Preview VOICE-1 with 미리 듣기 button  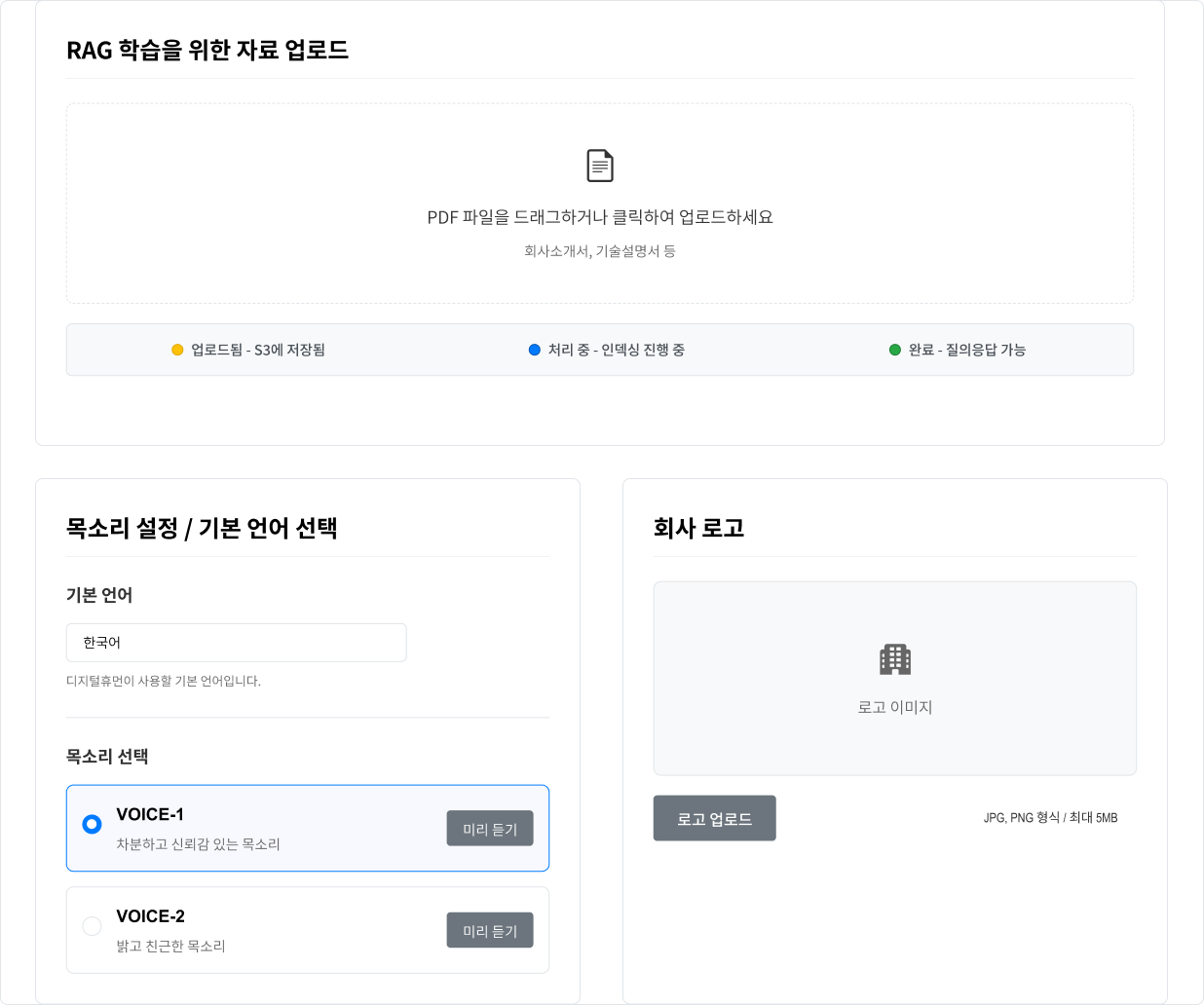[490, 829]
